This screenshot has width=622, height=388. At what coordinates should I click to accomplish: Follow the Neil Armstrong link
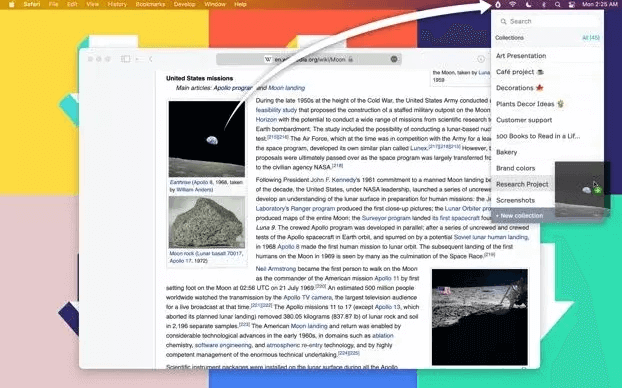tap(276, 269)
